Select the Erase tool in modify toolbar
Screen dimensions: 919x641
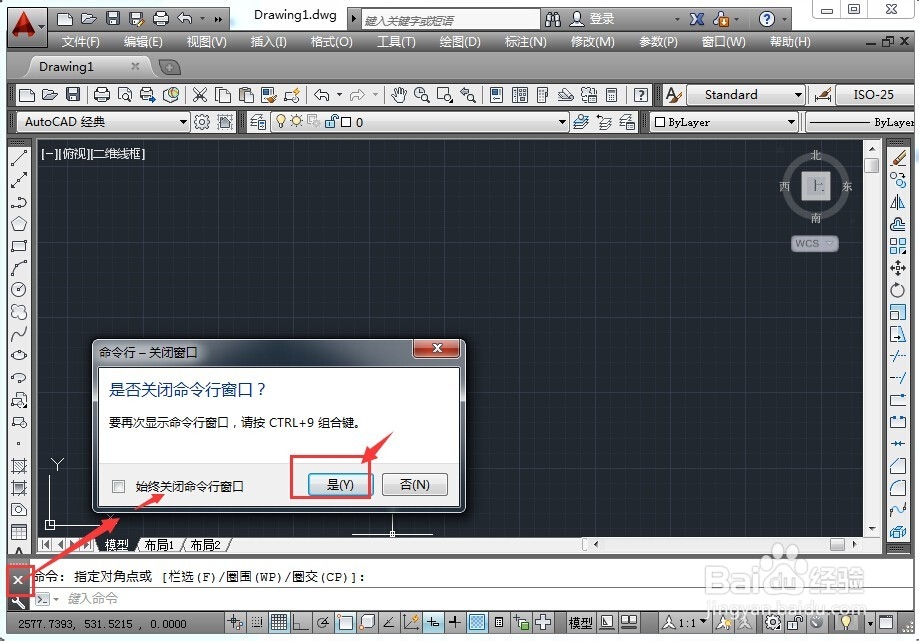click(x=898, y=158)
